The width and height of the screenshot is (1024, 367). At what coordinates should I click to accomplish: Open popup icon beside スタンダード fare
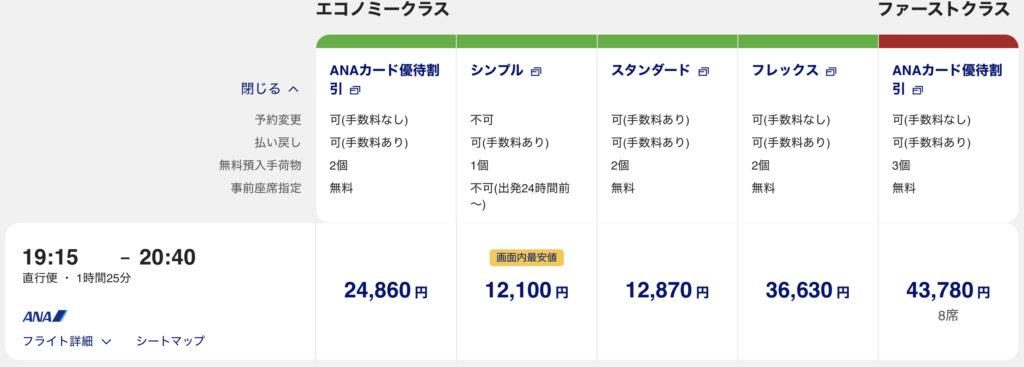[703, 72]
